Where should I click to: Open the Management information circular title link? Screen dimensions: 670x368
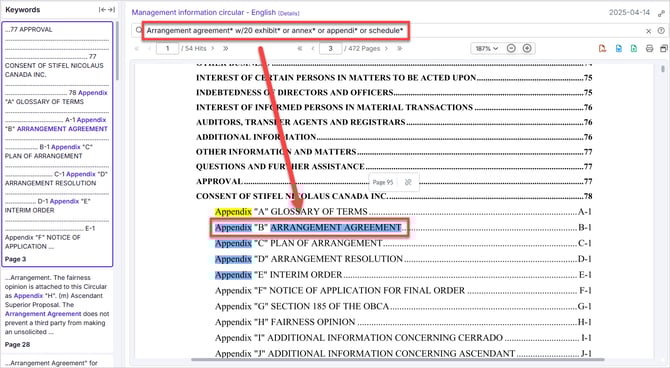(x=203, y=12)
